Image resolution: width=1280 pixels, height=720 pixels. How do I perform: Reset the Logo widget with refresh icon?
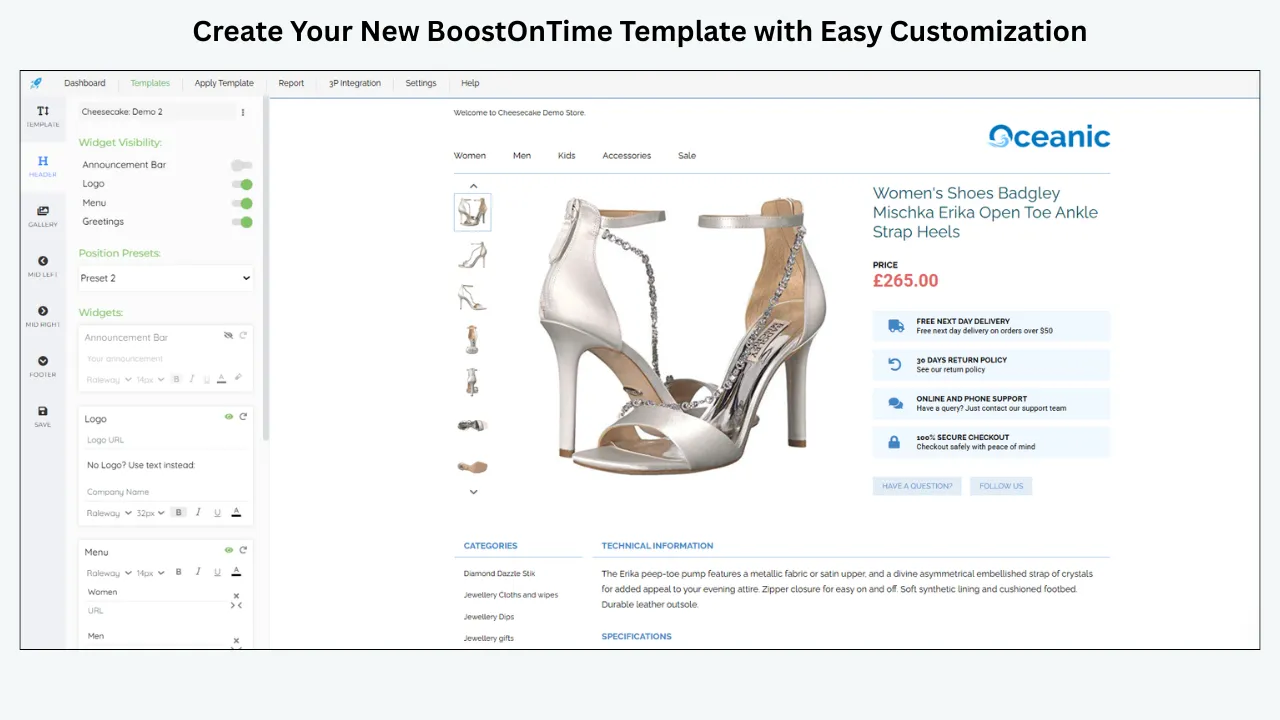click(243, 417)
